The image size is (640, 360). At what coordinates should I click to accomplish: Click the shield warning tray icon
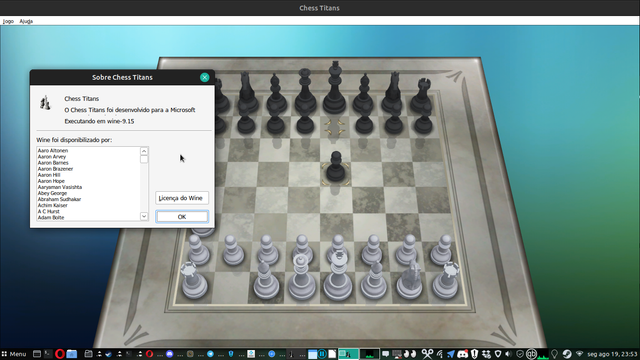474,354
